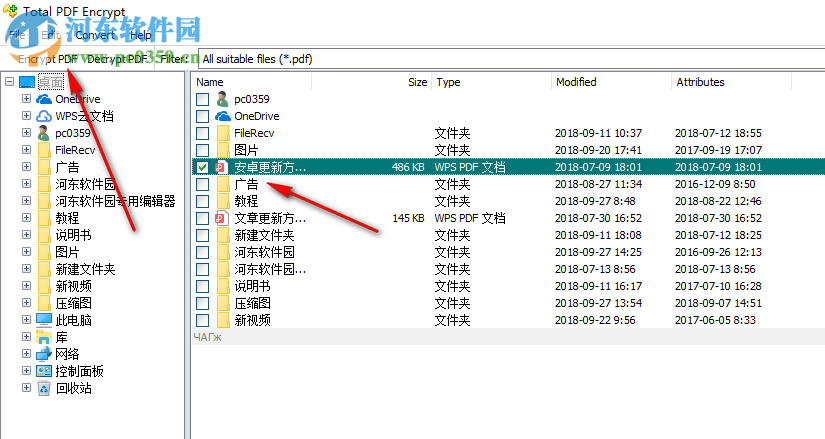Expand the 河东软件园专用编辑器 tree node
The image size is (825, 439).
tap(26, 201)
